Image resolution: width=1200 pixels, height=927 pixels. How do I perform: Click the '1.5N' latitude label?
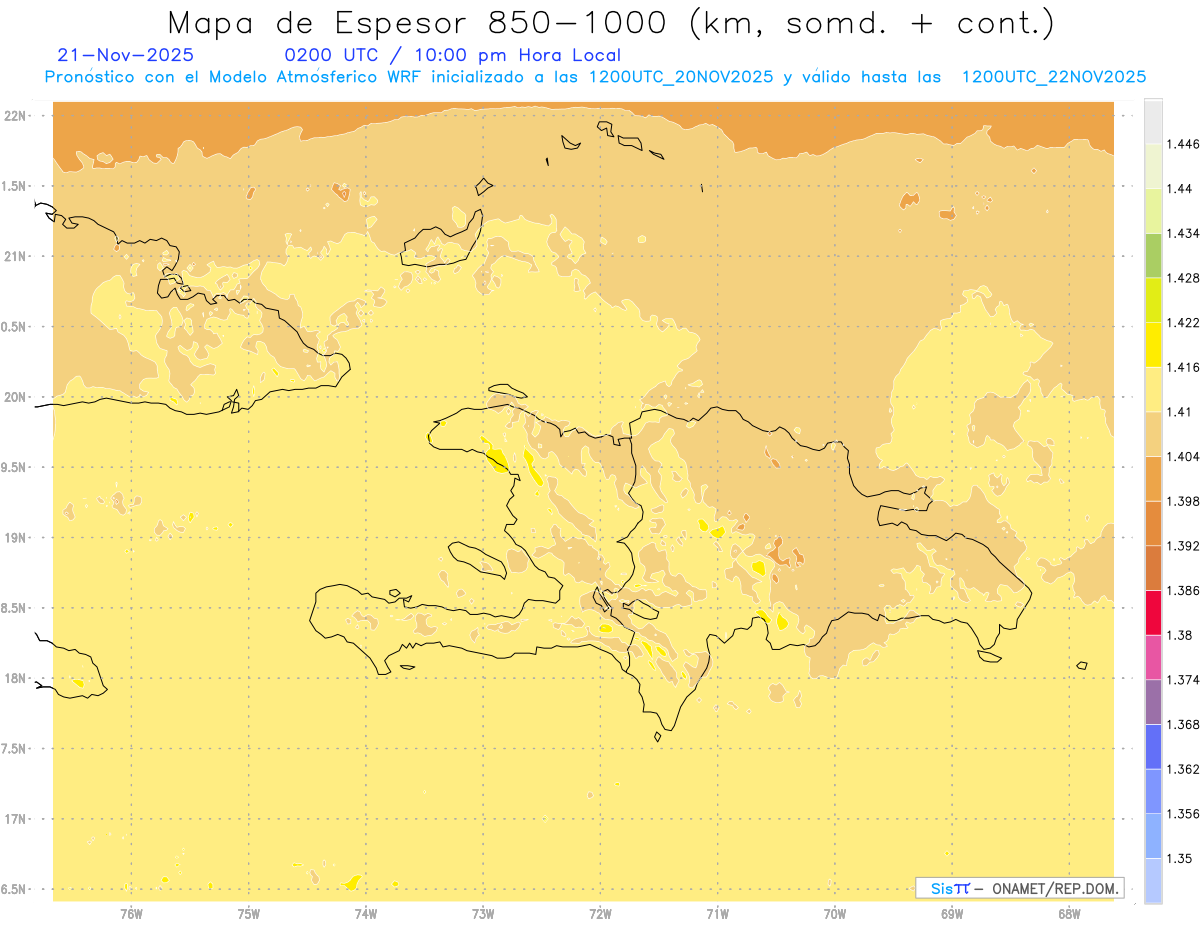(13, 186)
